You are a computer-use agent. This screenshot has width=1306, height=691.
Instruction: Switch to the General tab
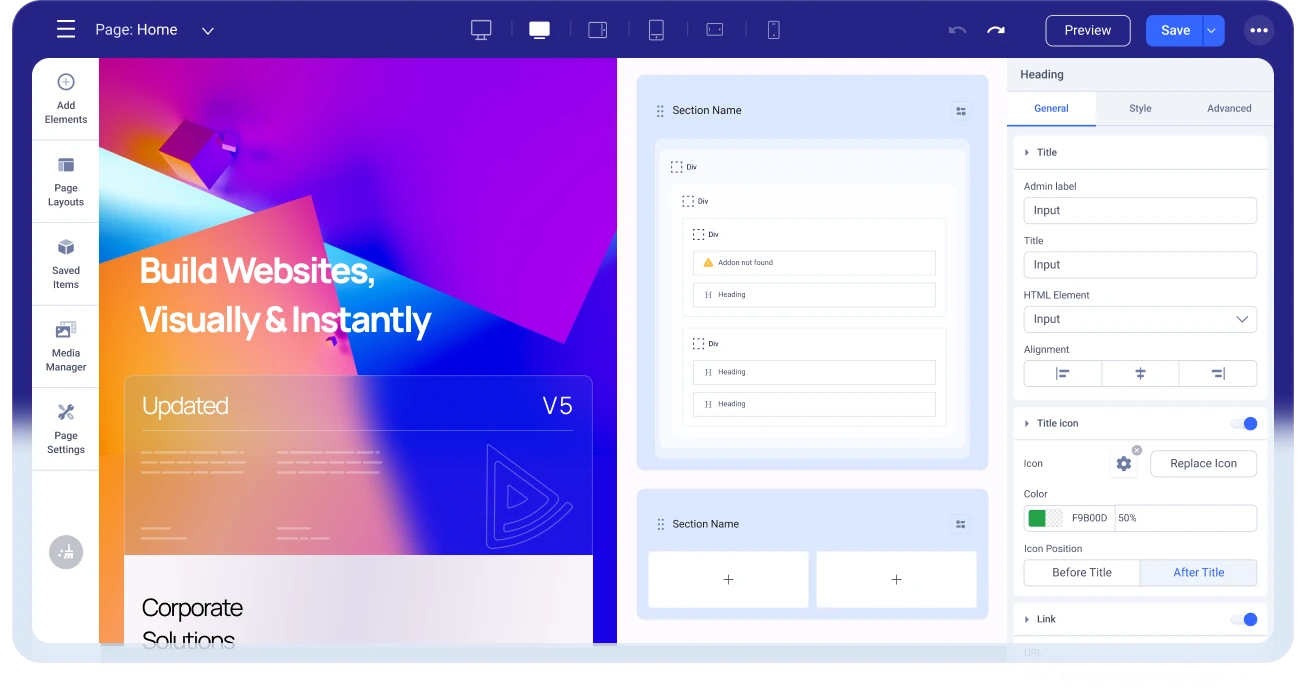tap(1051, 108)
